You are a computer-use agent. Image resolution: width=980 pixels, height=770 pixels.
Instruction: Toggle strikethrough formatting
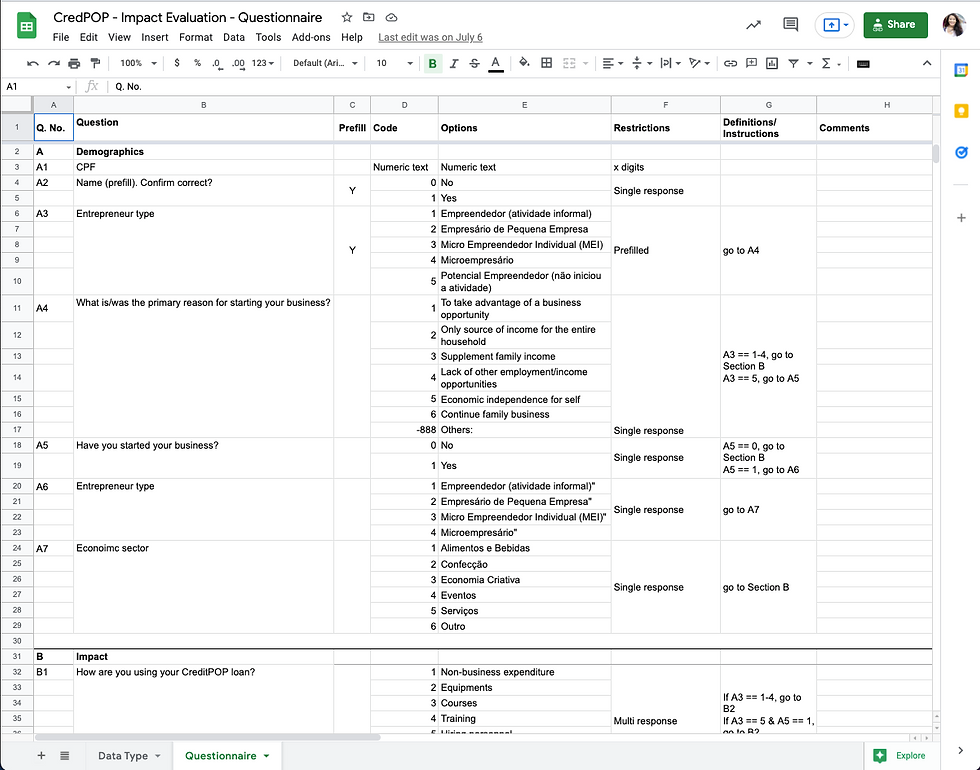tap(474, 63)
